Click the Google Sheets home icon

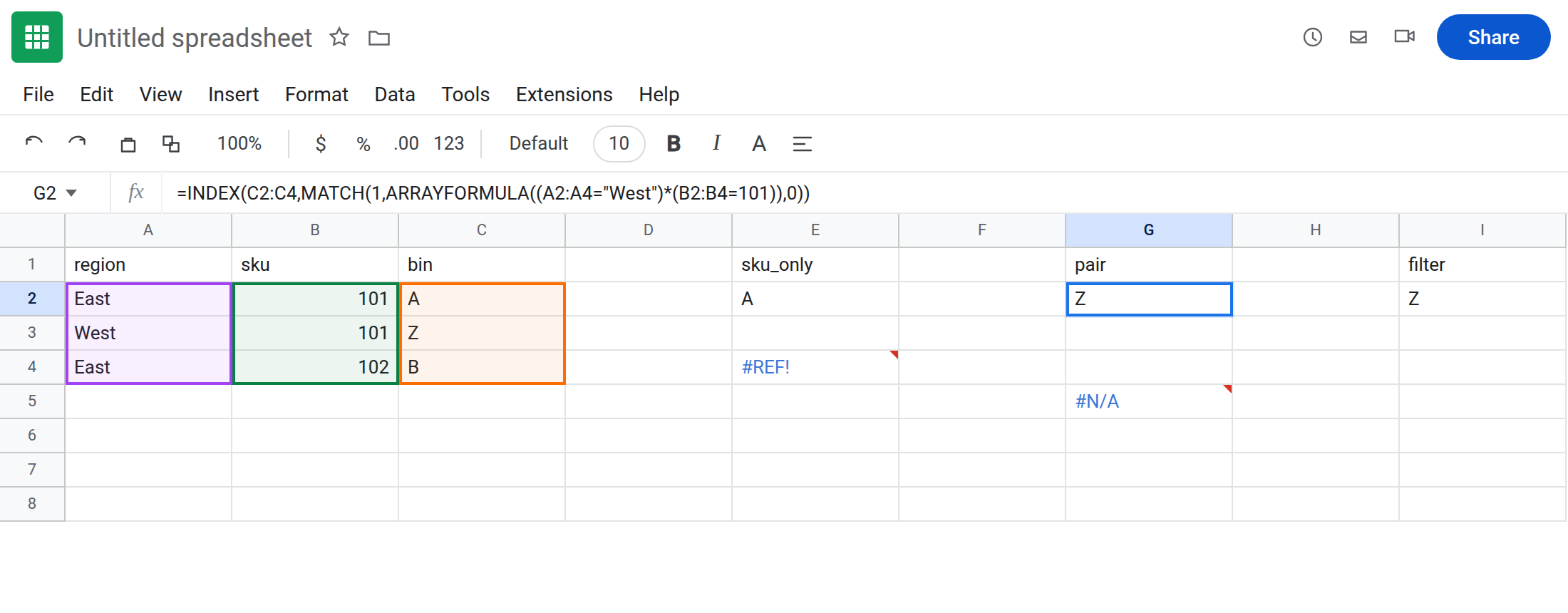tap(37, 37)
